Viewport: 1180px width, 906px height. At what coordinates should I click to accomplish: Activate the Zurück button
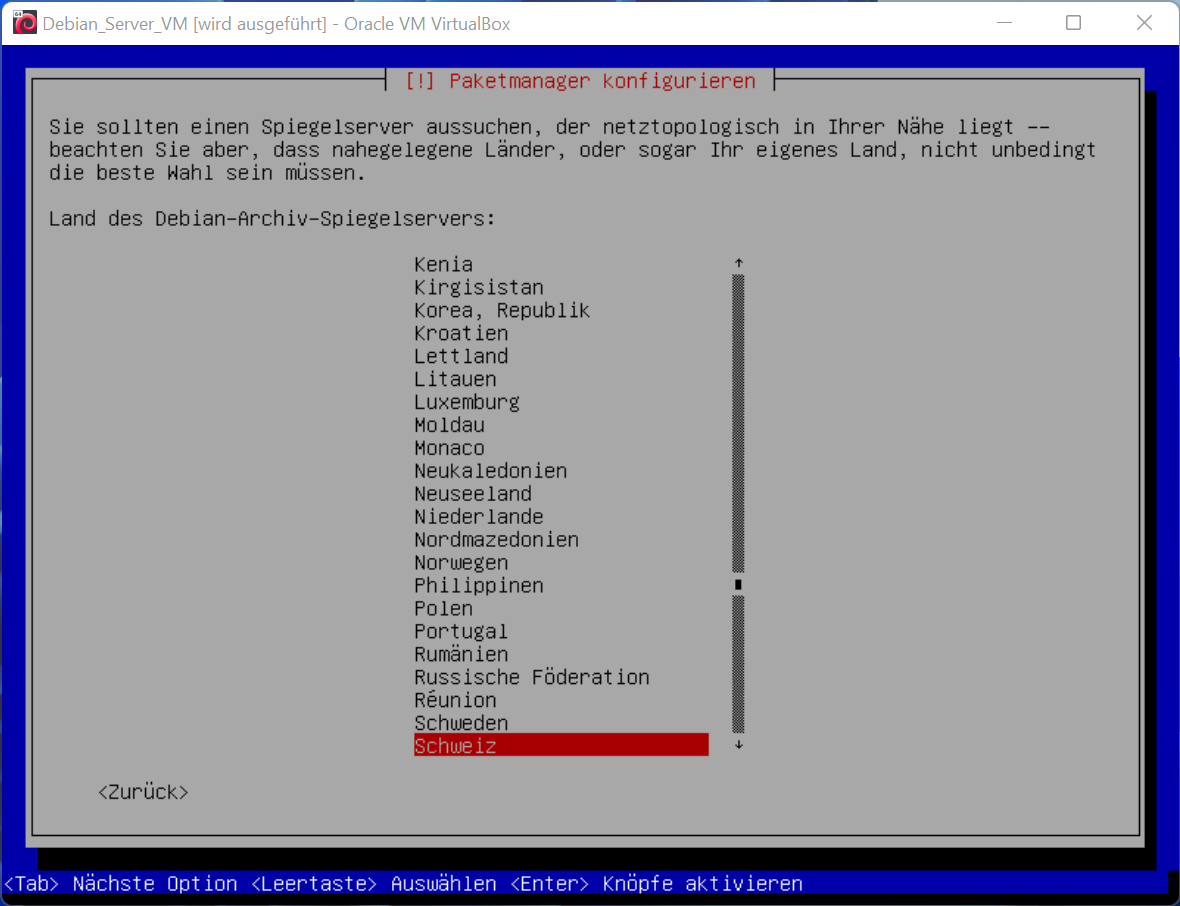point(143,792)
